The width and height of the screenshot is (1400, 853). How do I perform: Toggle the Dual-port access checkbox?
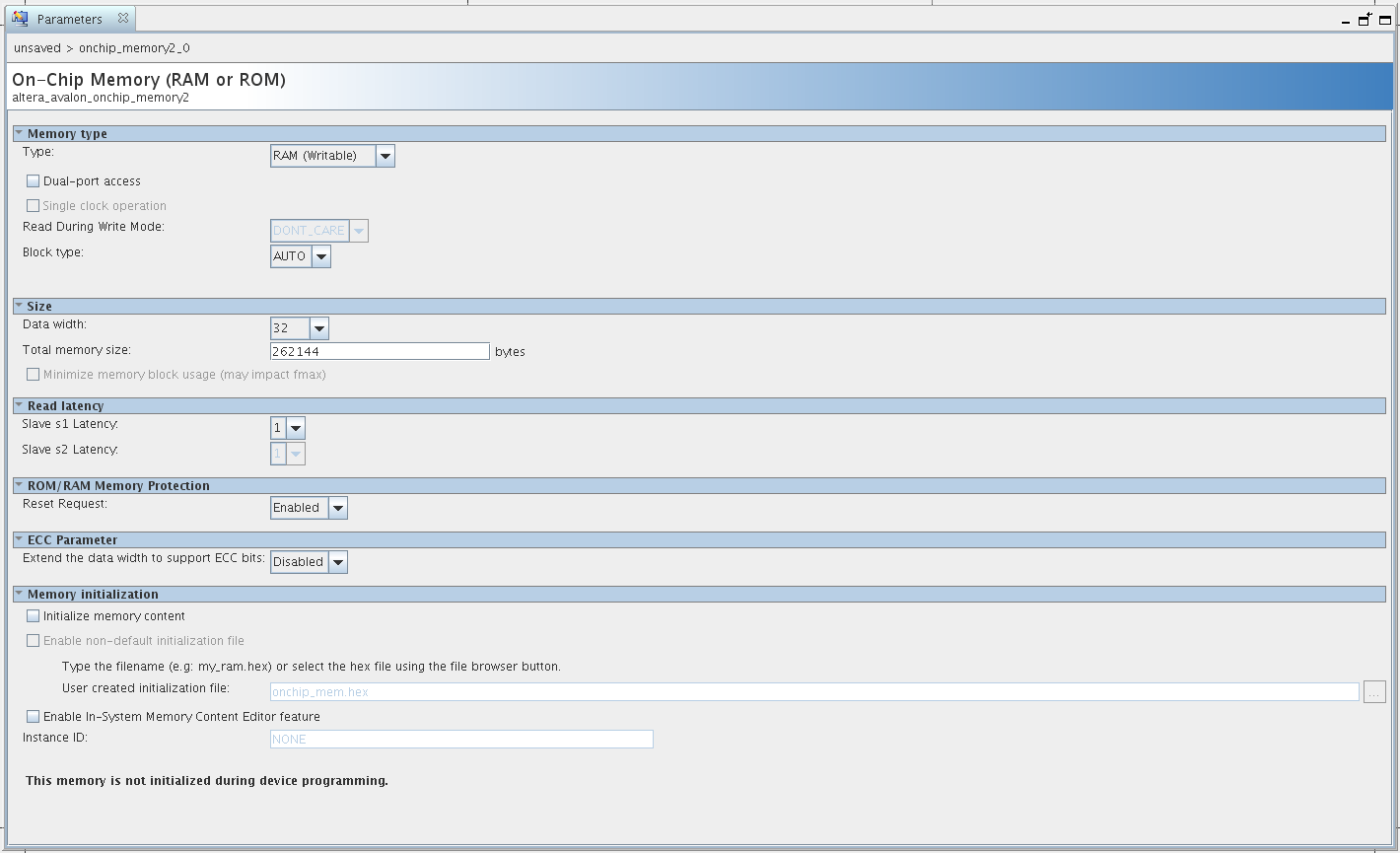click(x=34, y=181)
